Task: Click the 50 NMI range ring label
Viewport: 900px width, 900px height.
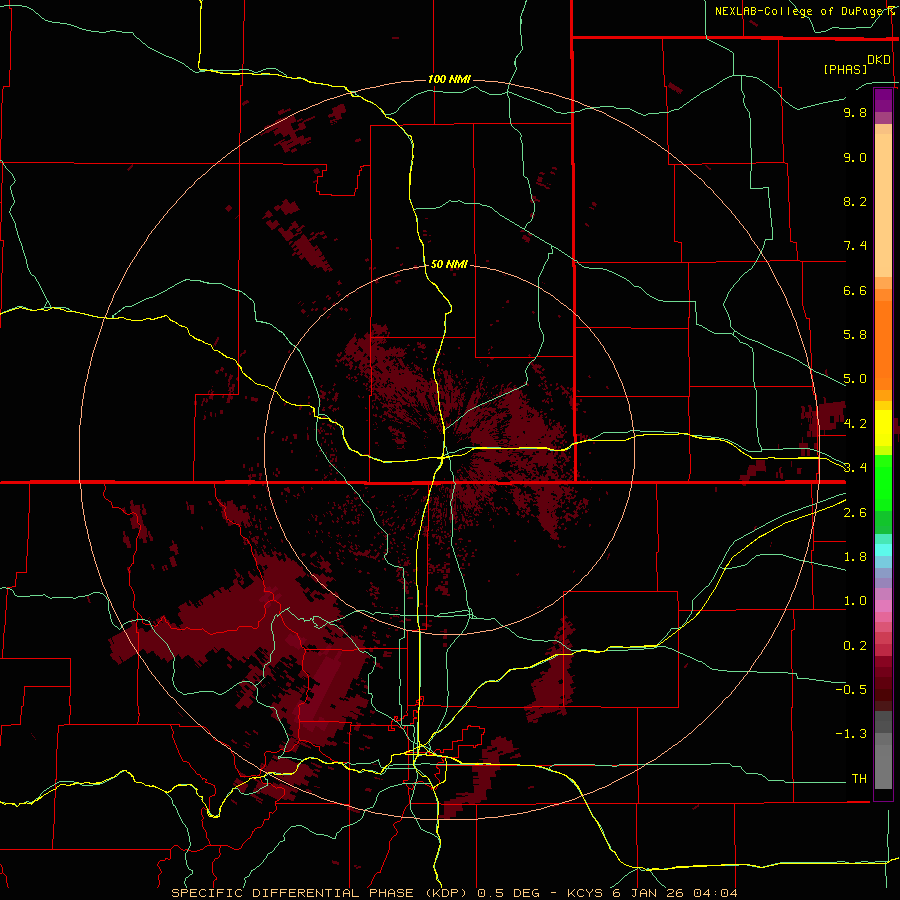Action: (449, 264)
